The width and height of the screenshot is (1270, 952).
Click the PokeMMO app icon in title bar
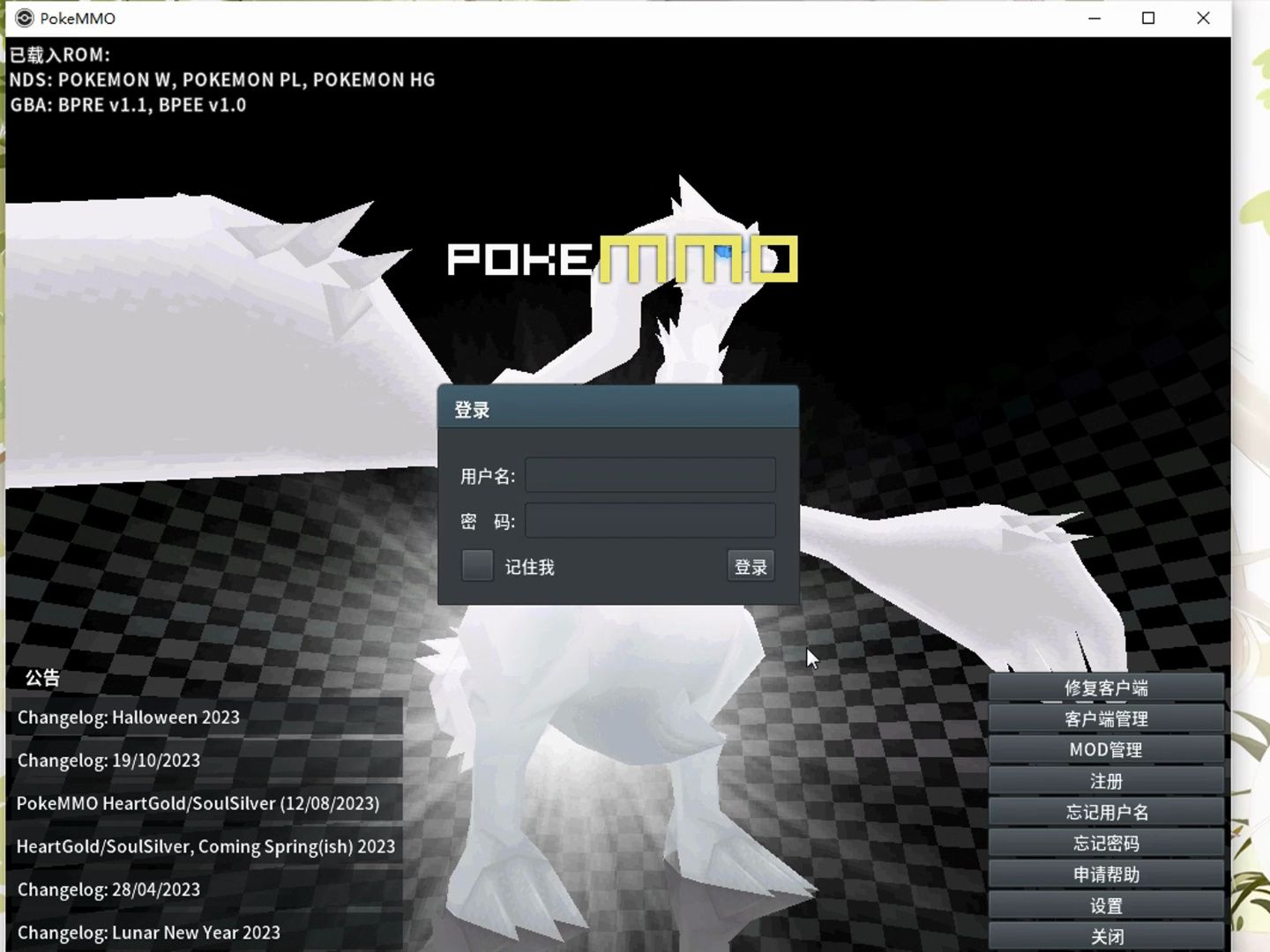[25, 18]
